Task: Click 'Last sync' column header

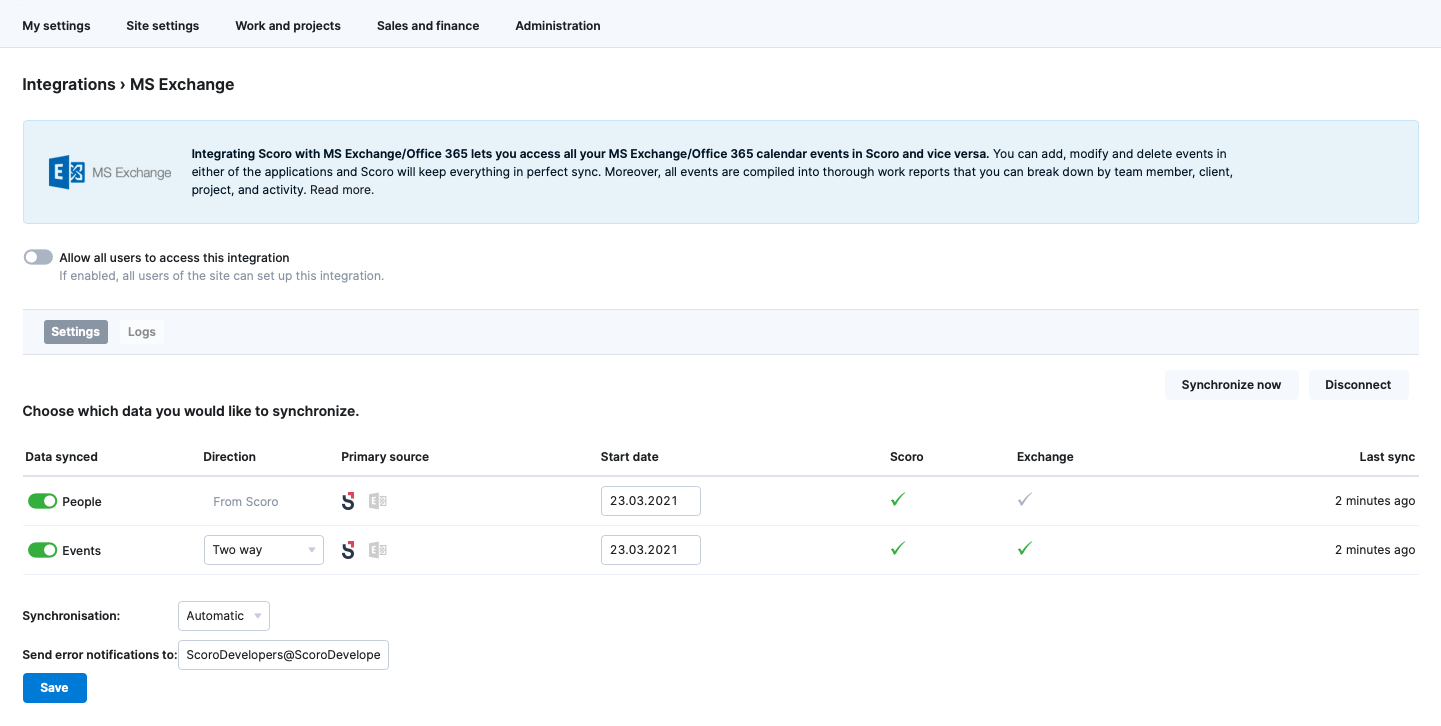Action: [x=1387, y=457]
